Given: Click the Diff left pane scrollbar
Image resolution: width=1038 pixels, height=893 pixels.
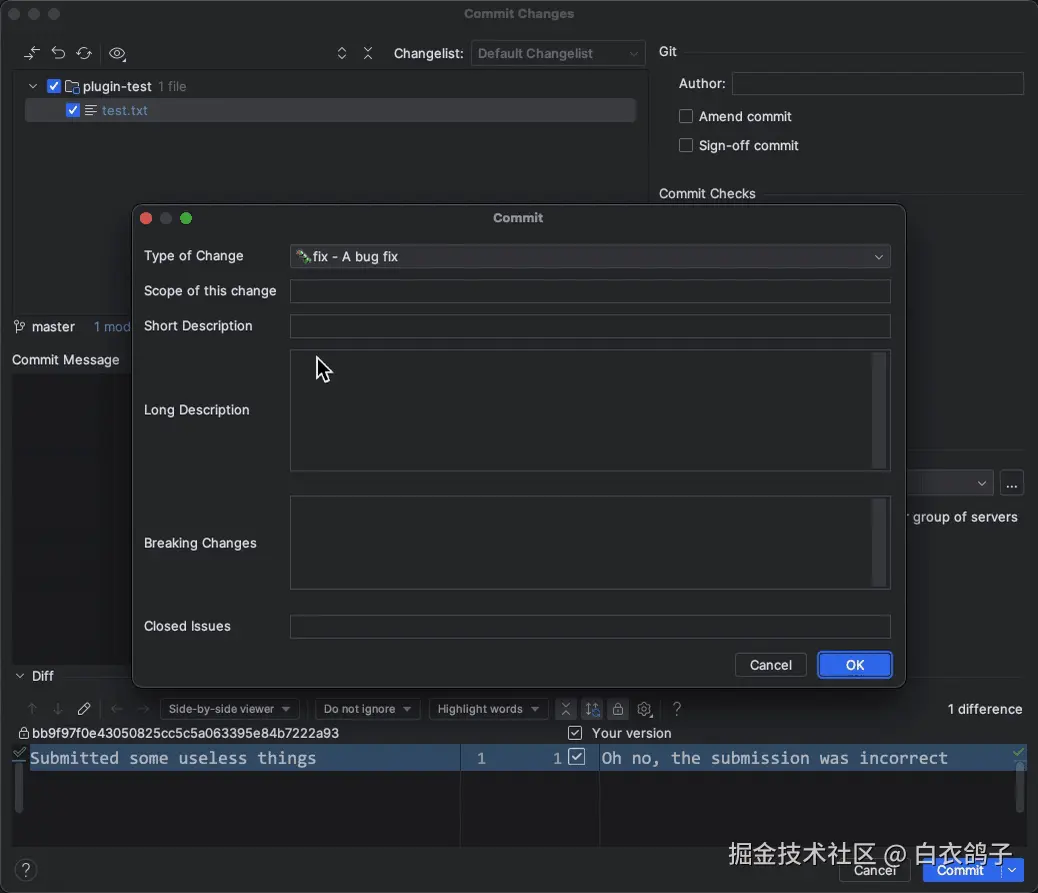Looking at the screenshot, I should (x=19, y=788).
